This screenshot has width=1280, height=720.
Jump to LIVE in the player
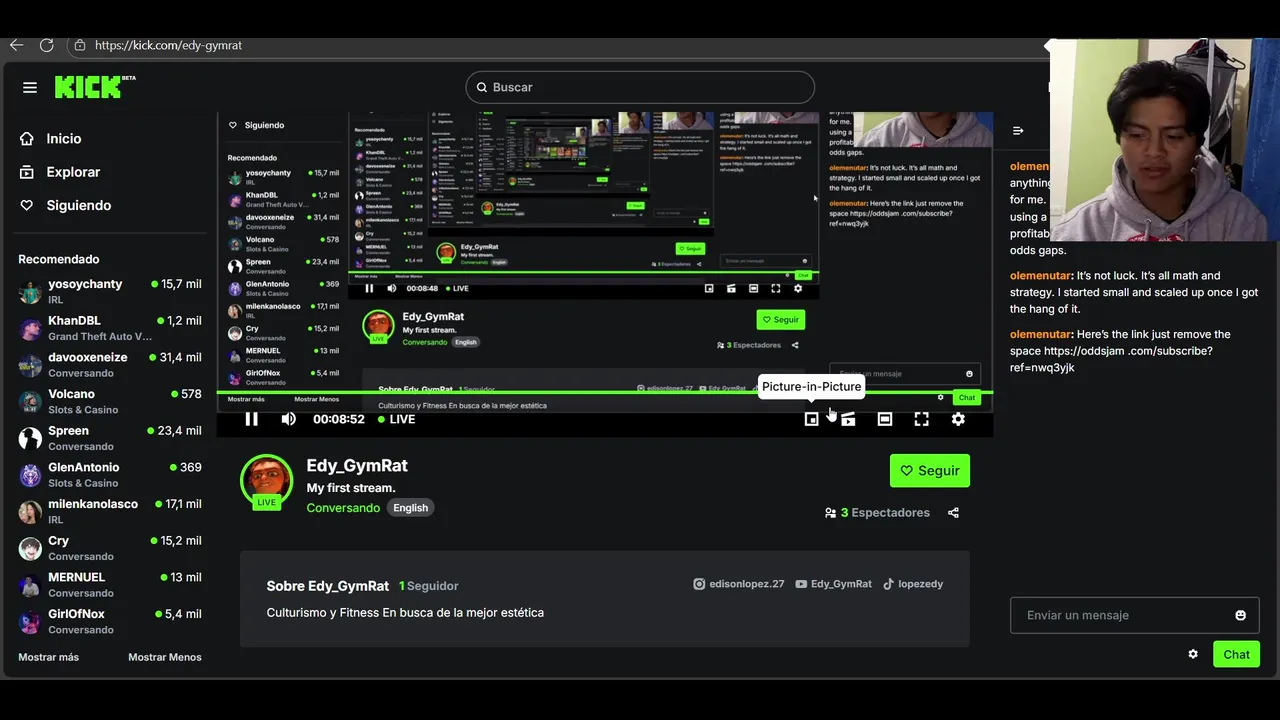(396, 419)
